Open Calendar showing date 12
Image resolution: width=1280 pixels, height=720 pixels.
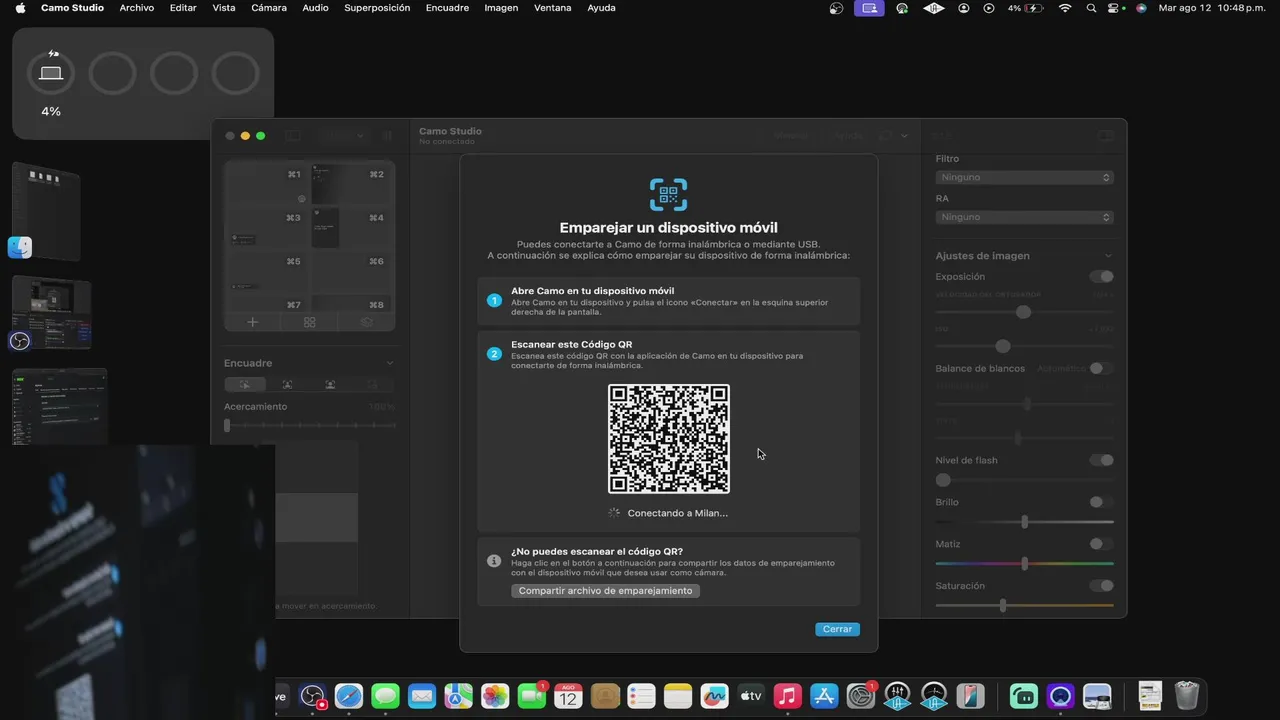(568, 695)
